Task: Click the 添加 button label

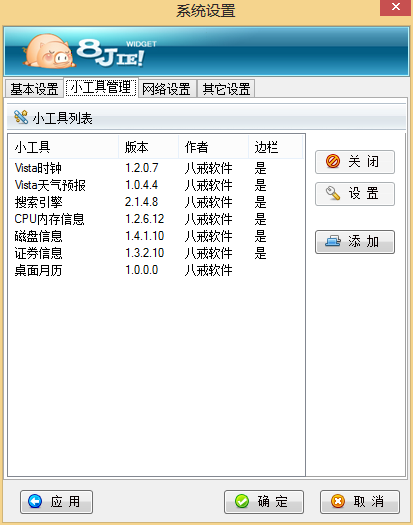Action: point(364,241)
